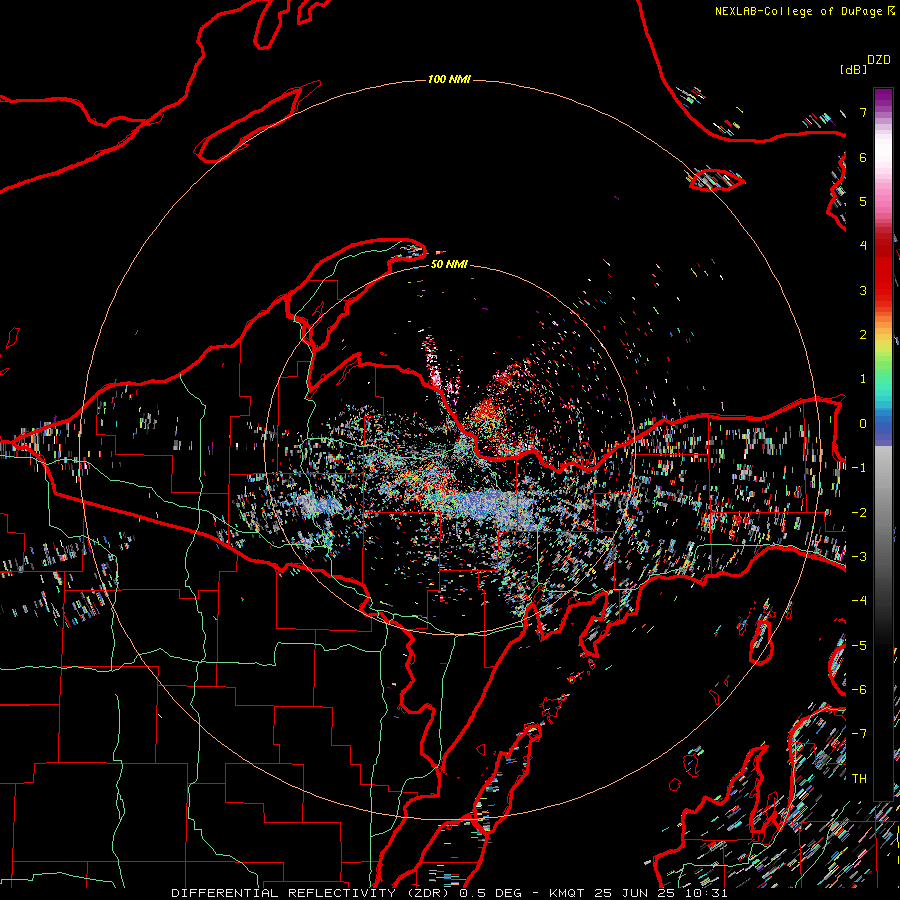Click scale value 2 on legend
The height and width of the screenshot is (900, 900).
tap(863, 335)
